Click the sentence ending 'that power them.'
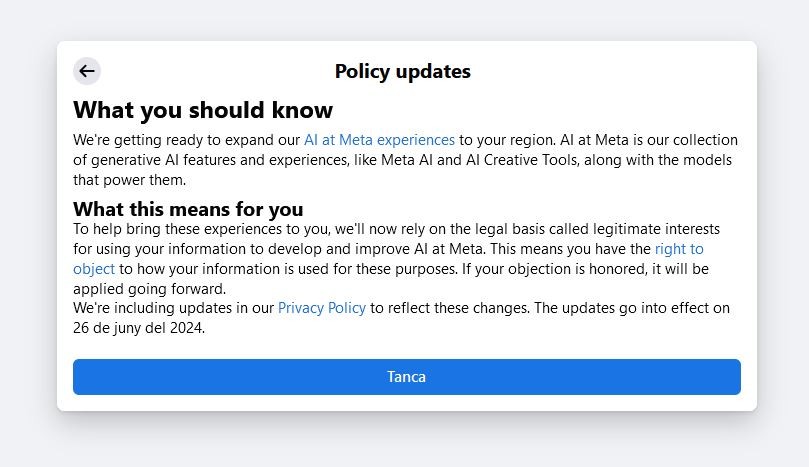Image resolution: width=809 pixels, height=467 pixels. 130,180
